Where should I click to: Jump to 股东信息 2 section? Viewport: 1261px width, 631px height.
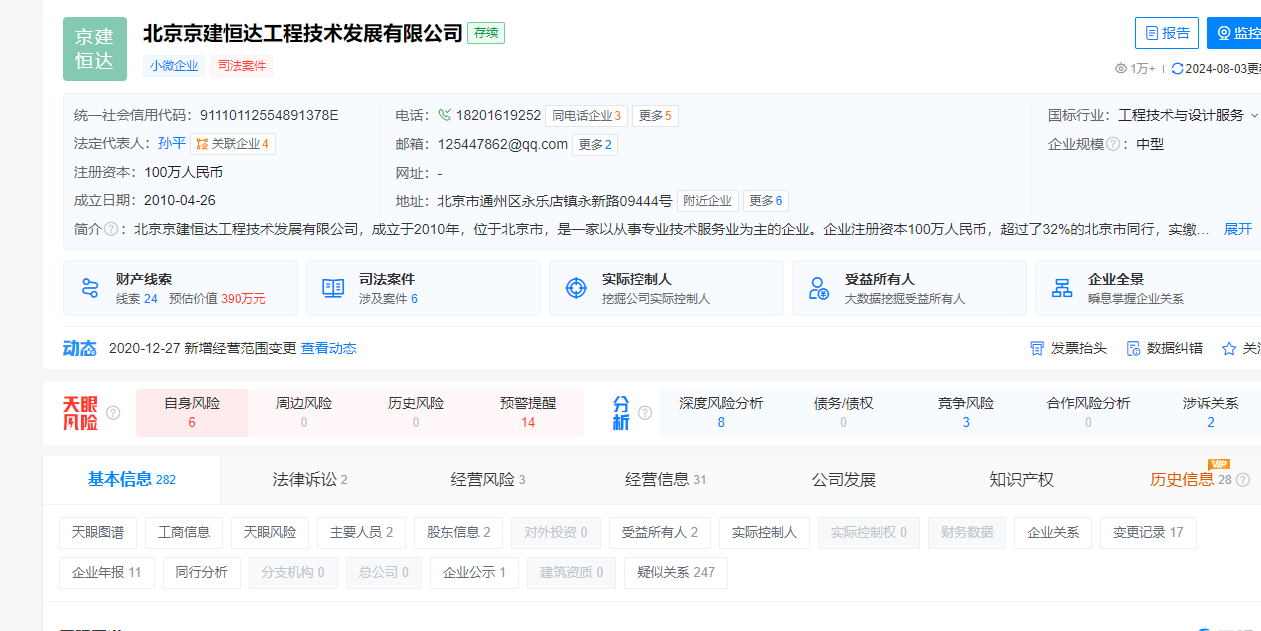coord(459,533)
